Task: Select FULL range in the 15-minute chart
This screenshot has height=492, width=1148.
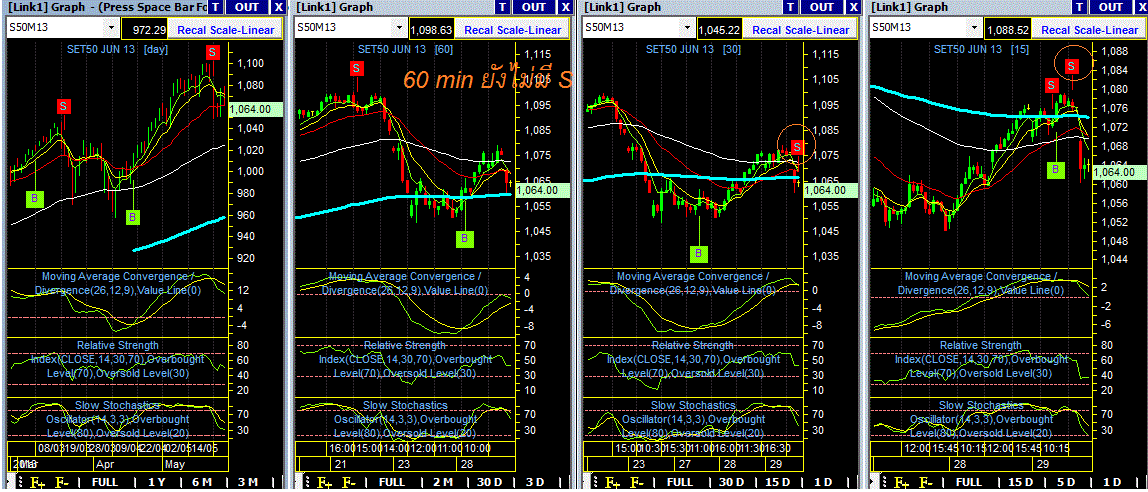Action: 969,482
